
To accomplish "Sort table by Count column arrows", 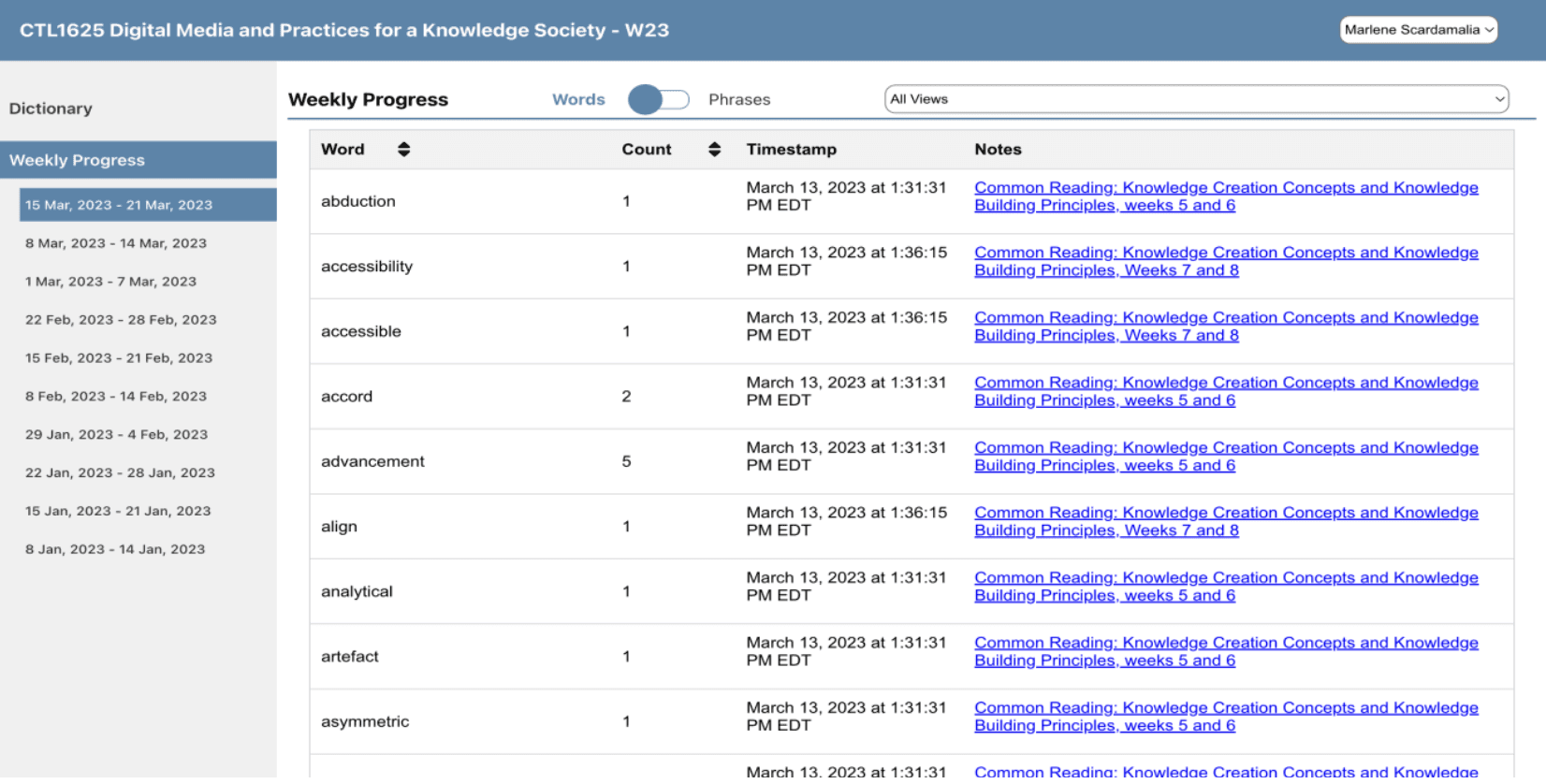I will [714, 150].
